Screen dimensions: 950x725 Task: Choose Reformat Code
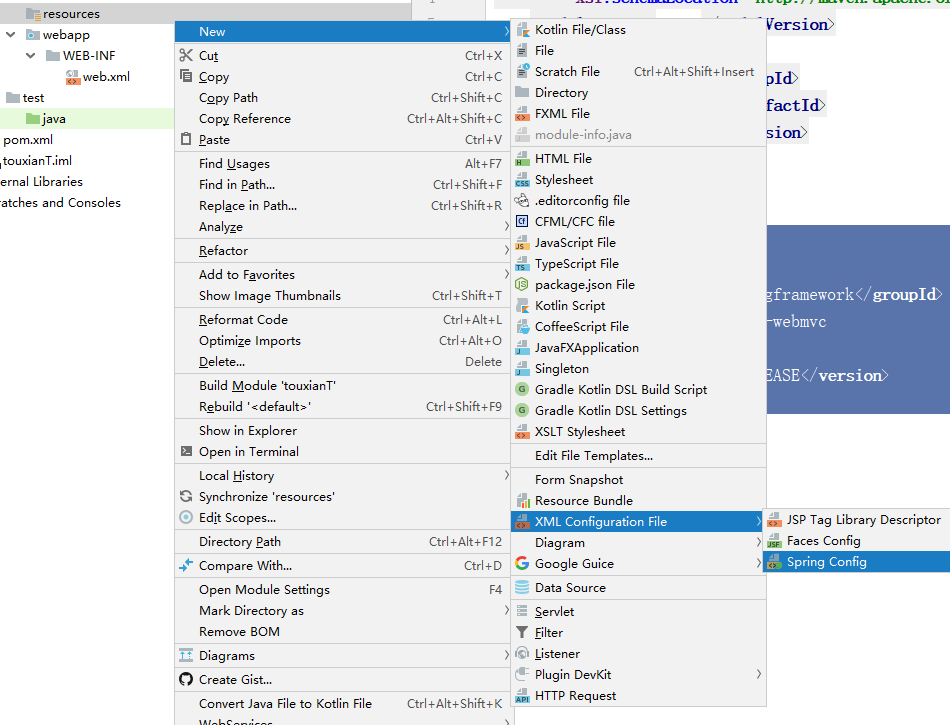[343, 319]
